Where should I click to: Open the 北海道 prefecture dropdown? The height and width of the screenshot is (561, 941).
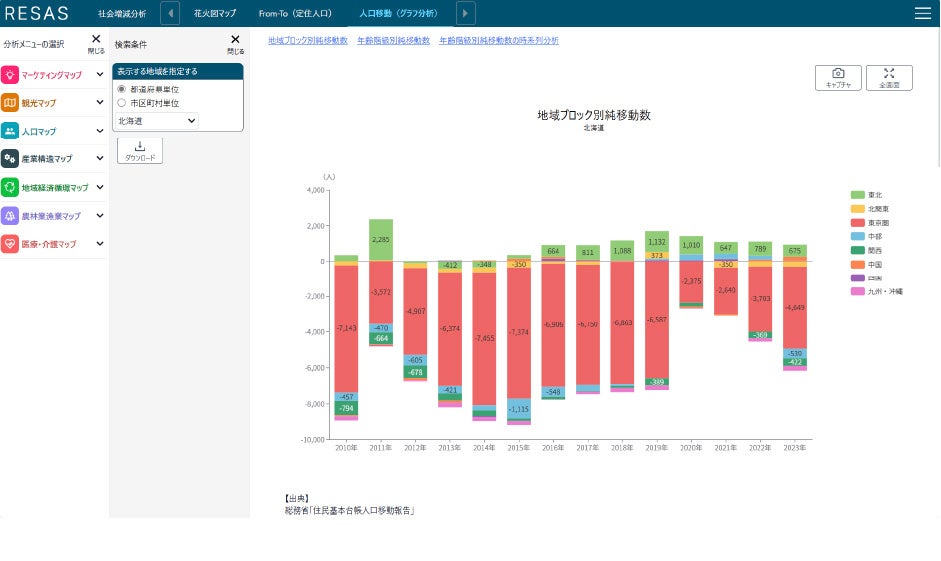(157, 121)
